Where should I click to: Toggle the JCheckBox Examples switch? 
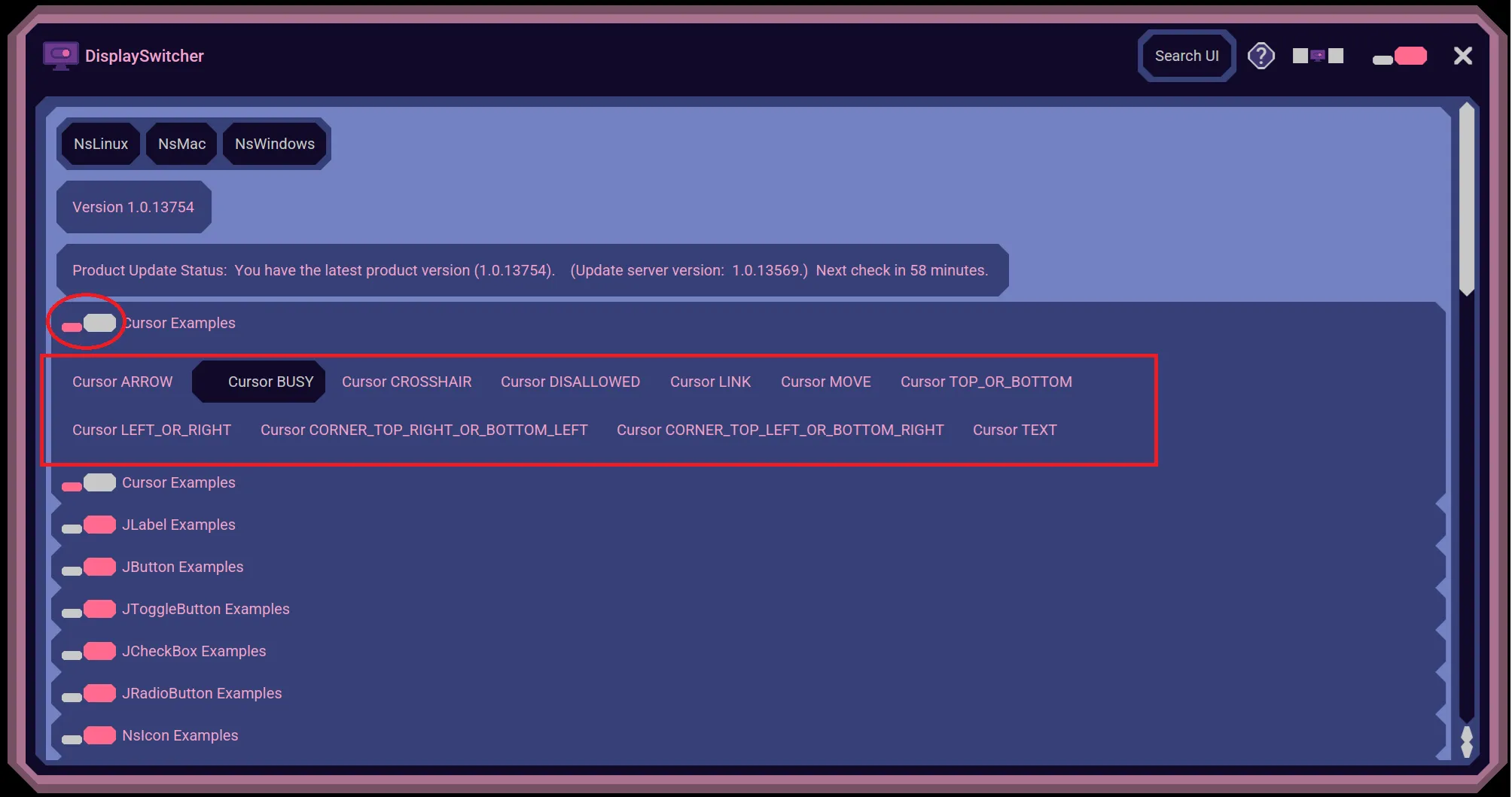coord(89,652)
